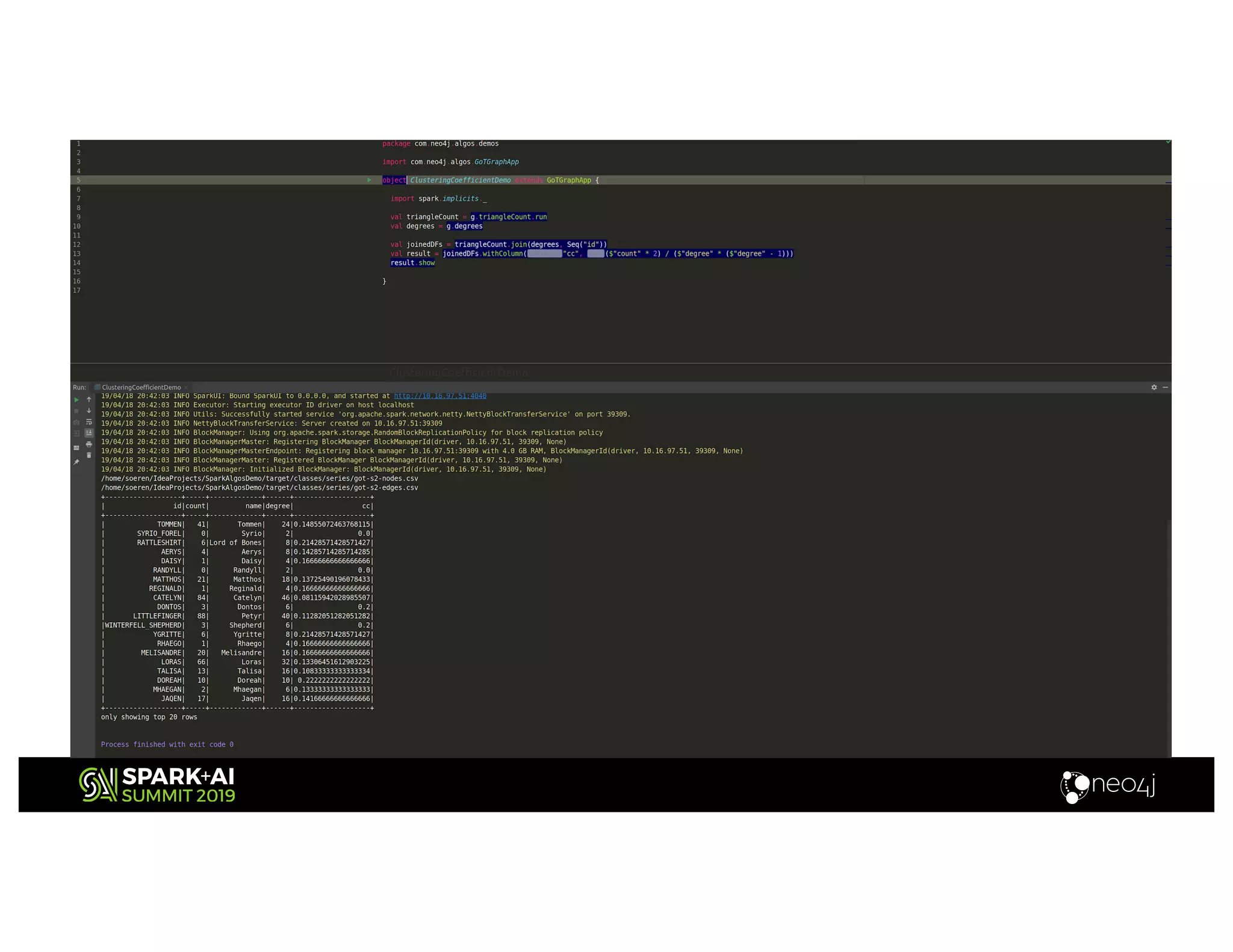The width and height of the screenshot is (1233, 952).
Task: Toggle soft-wrap in console output
Action: [89, 422]
